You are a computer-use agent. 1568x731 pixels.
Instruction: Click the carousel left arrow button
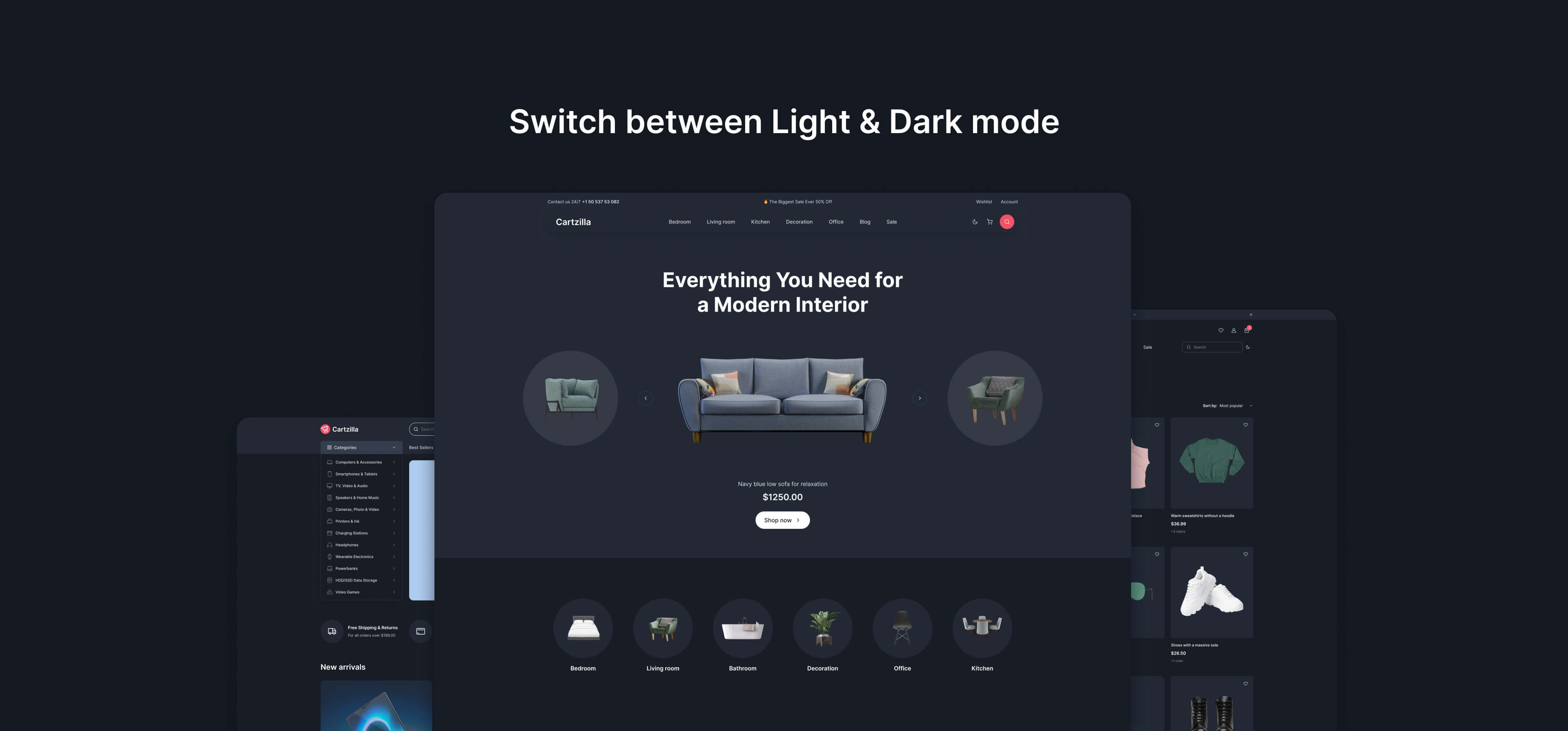coord(645,398)
